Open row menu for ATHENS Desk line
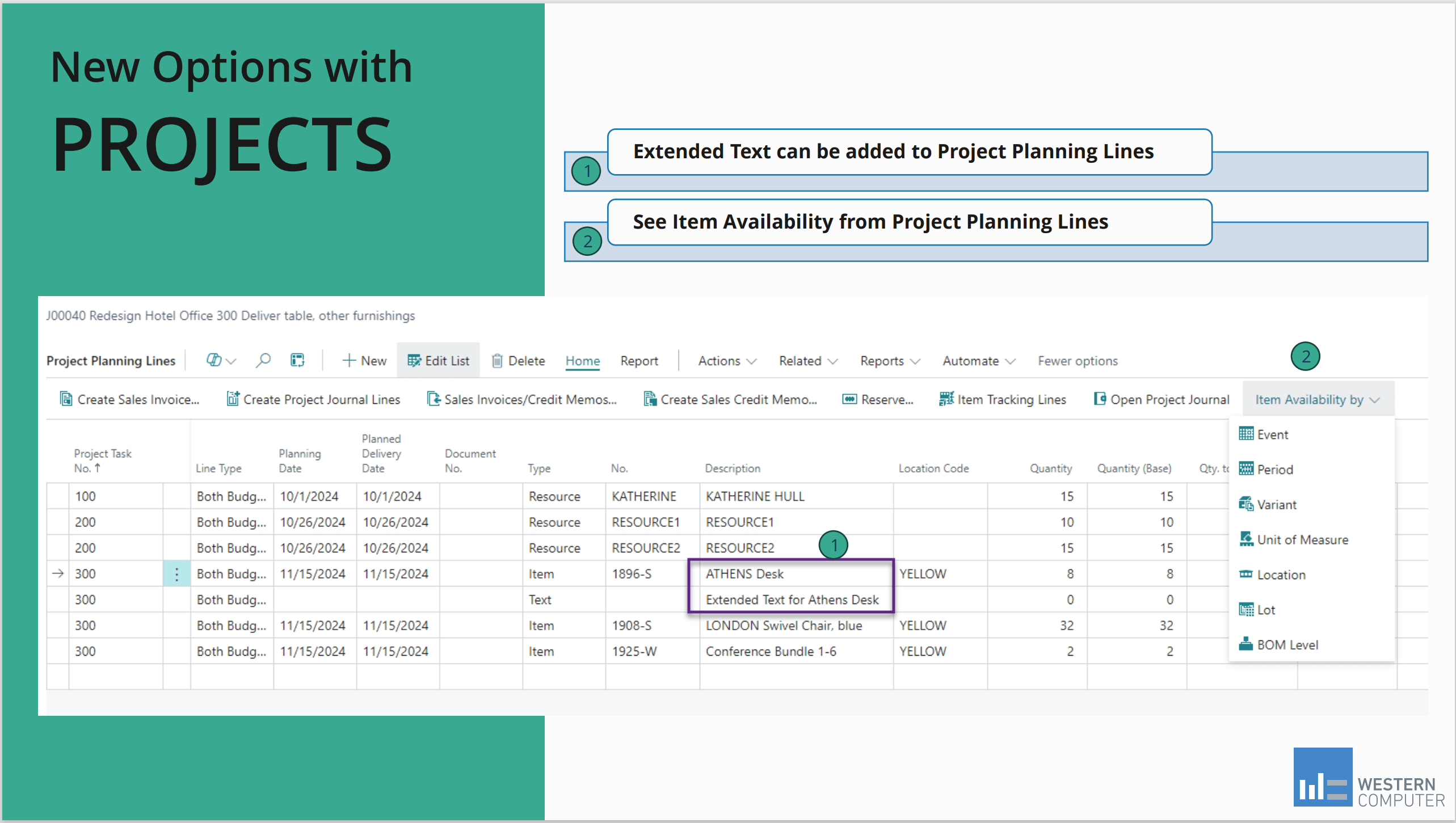 coord(176,574)
